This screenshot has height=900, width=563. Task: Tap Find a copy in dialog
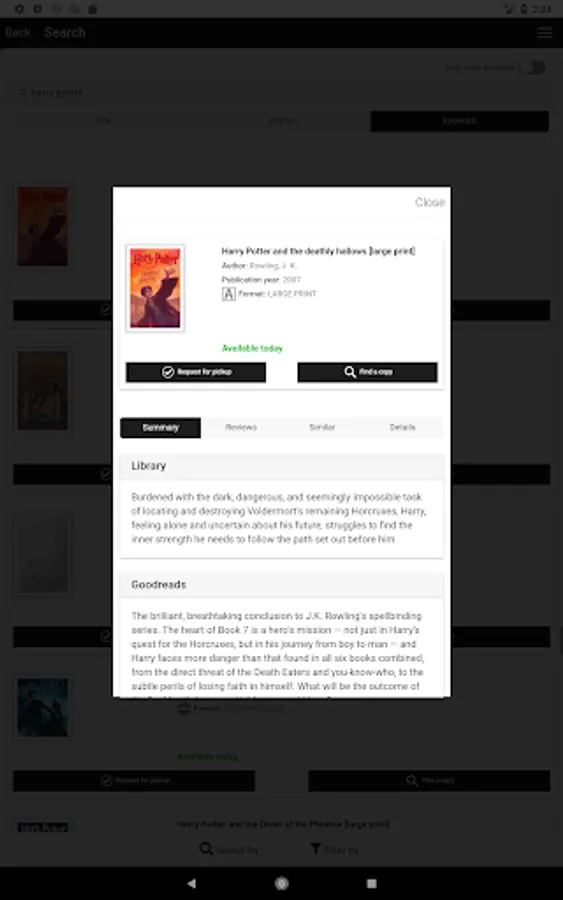[x=367, y=372]
